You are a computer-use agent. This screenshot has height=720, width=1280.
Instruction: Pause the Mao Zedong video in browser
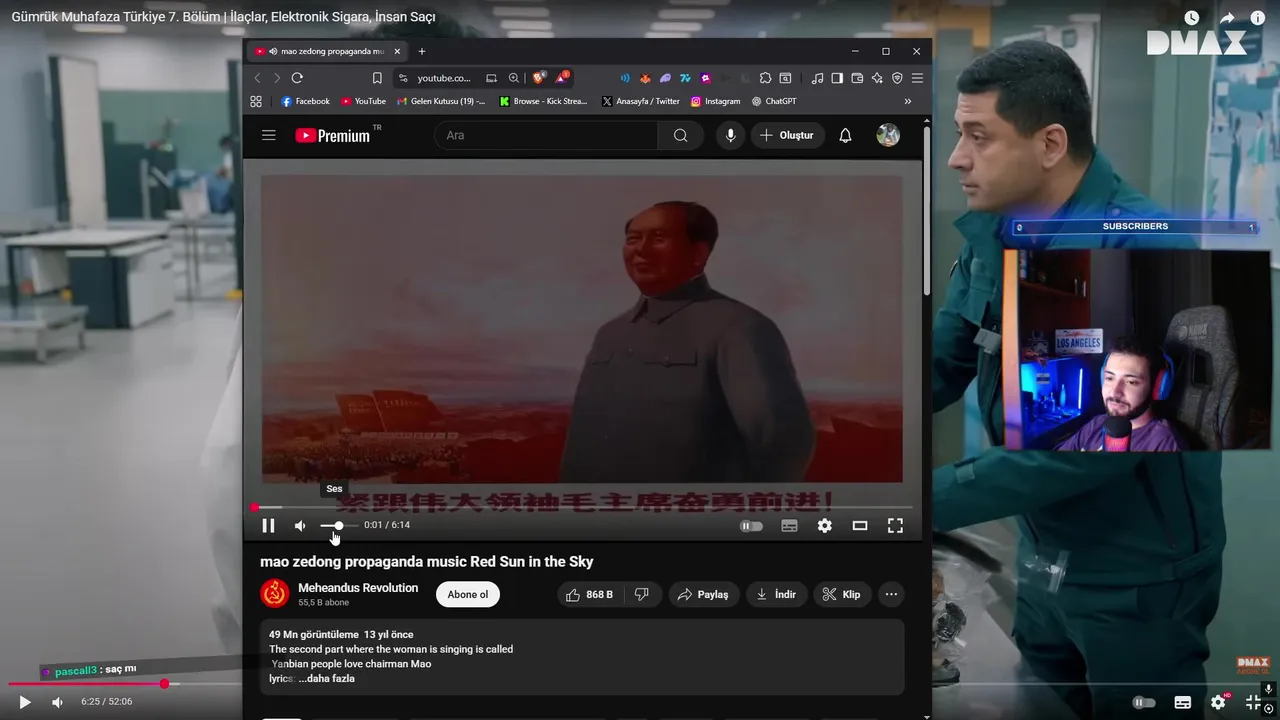pos(268,525)
